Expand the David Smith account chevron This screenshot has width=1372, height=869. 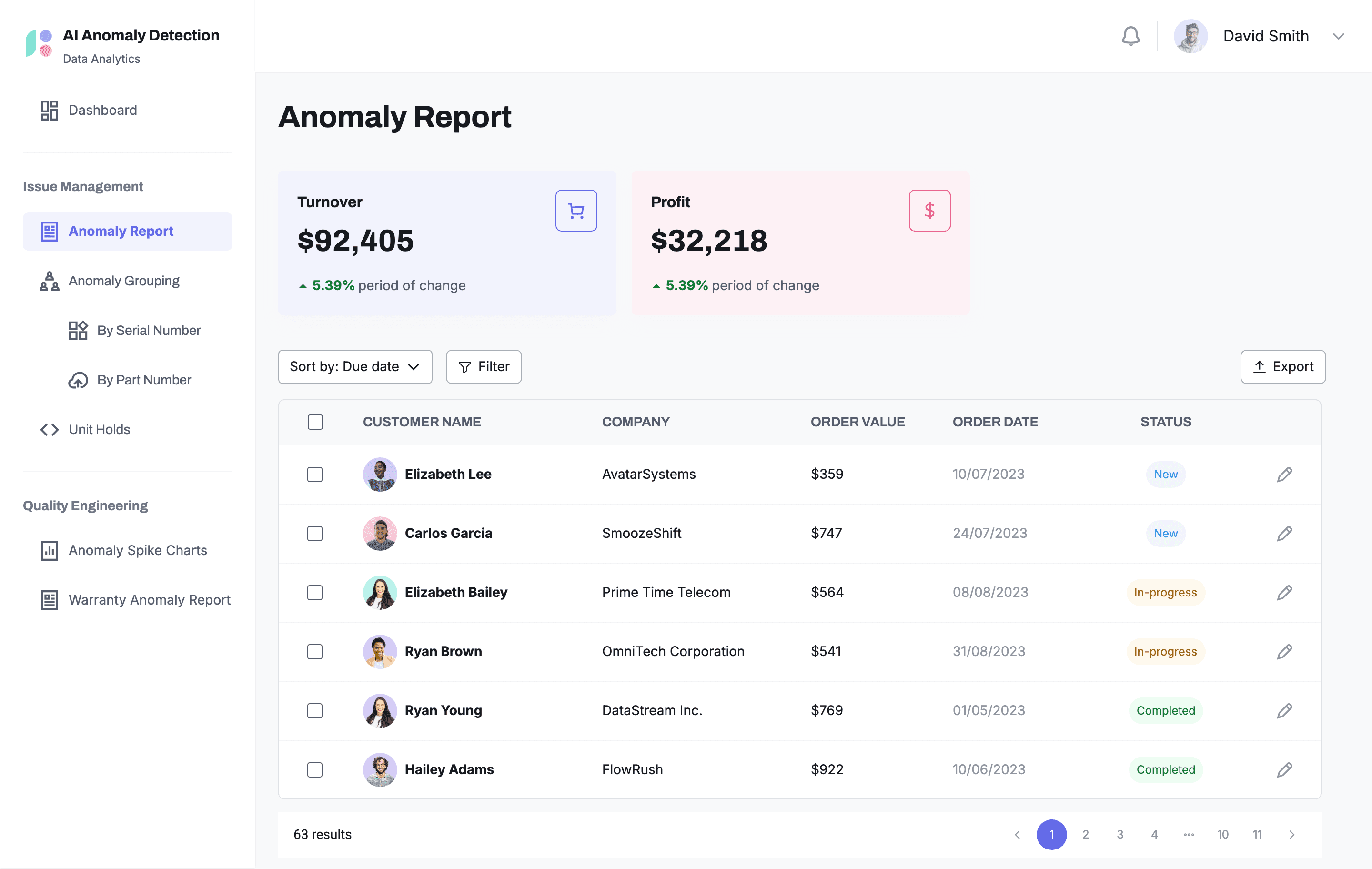[1338, 36]
